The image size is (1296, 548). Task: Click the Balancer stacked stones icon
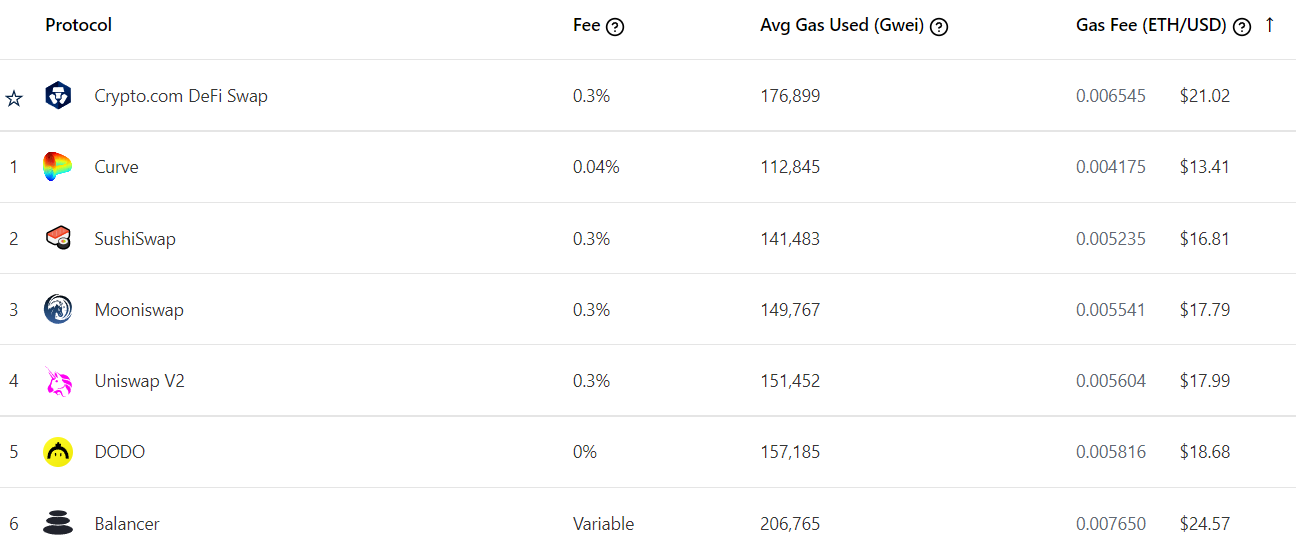coord(58,523)
